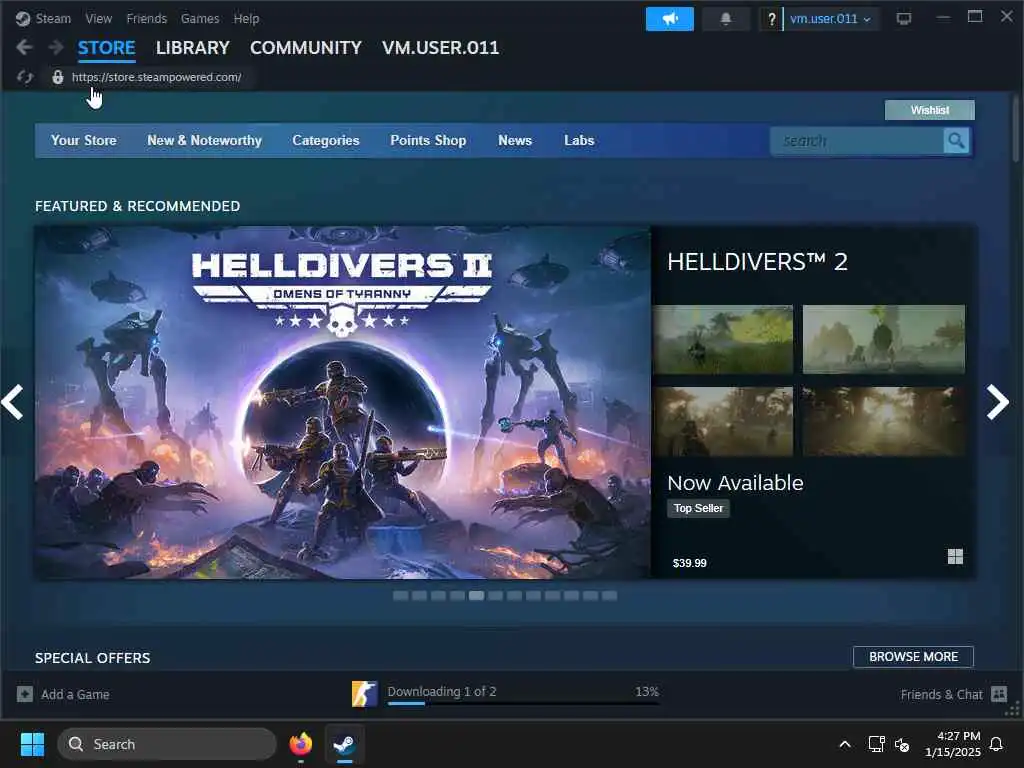Screen dimensions: 1024x768
Task: Reload the store page with the refresh icon
Action: pyautogui.click(x=25, y=77)
